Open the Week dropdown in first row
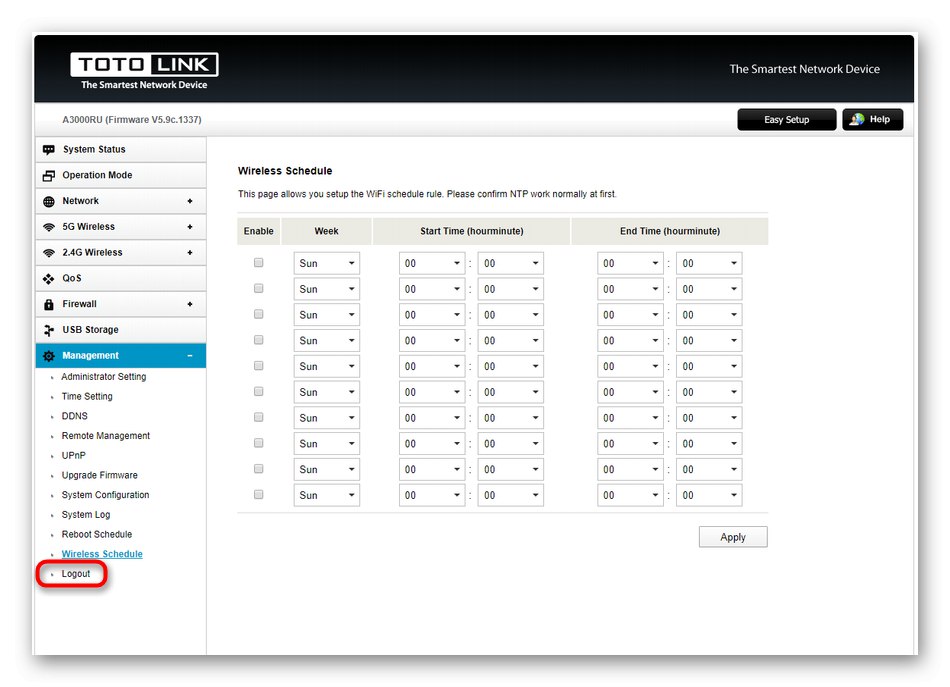Image resolution: width=950 pixels, height=687 pixels. coord(327,264)
